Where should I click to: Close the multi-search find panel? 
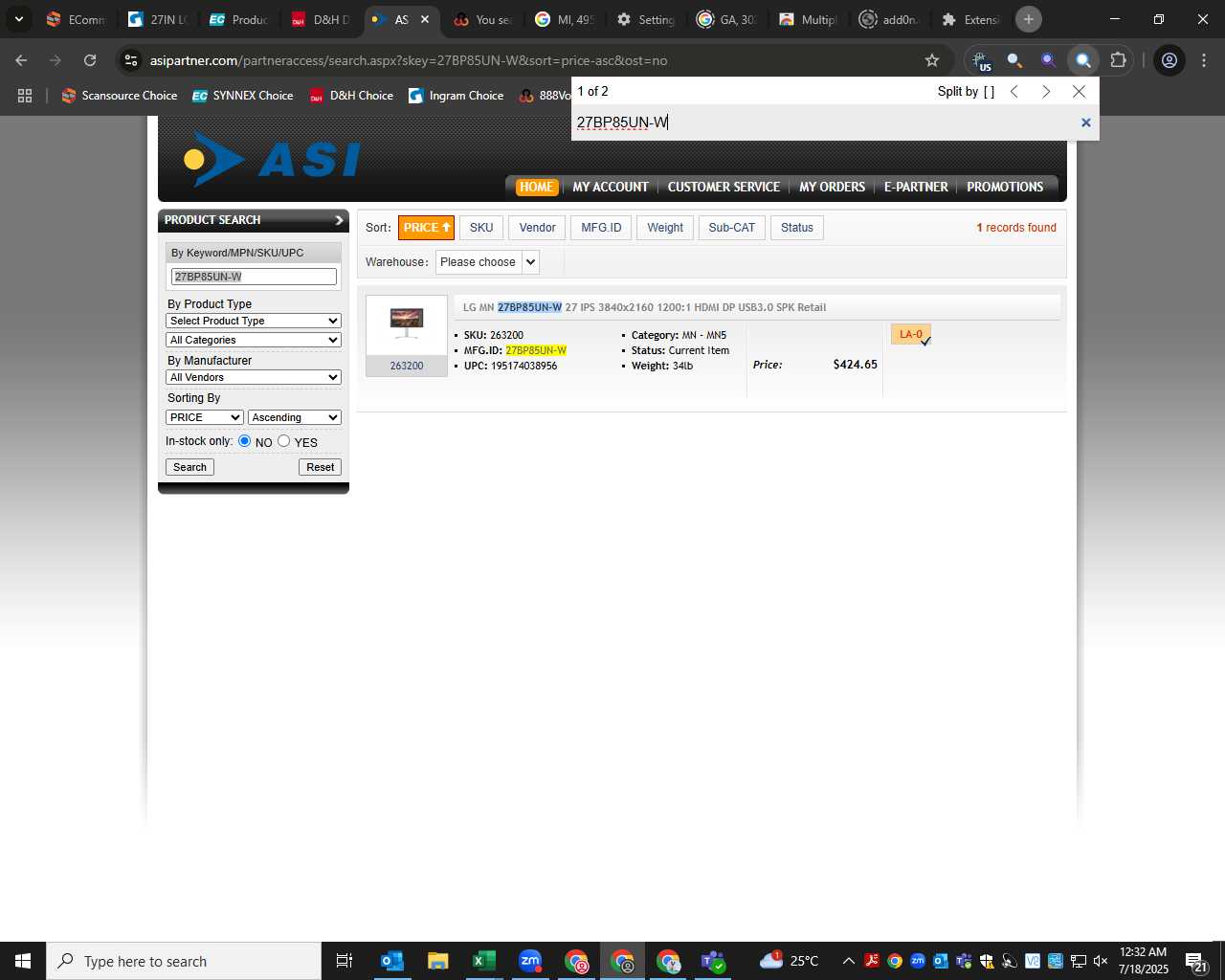tap(1080, 91)
